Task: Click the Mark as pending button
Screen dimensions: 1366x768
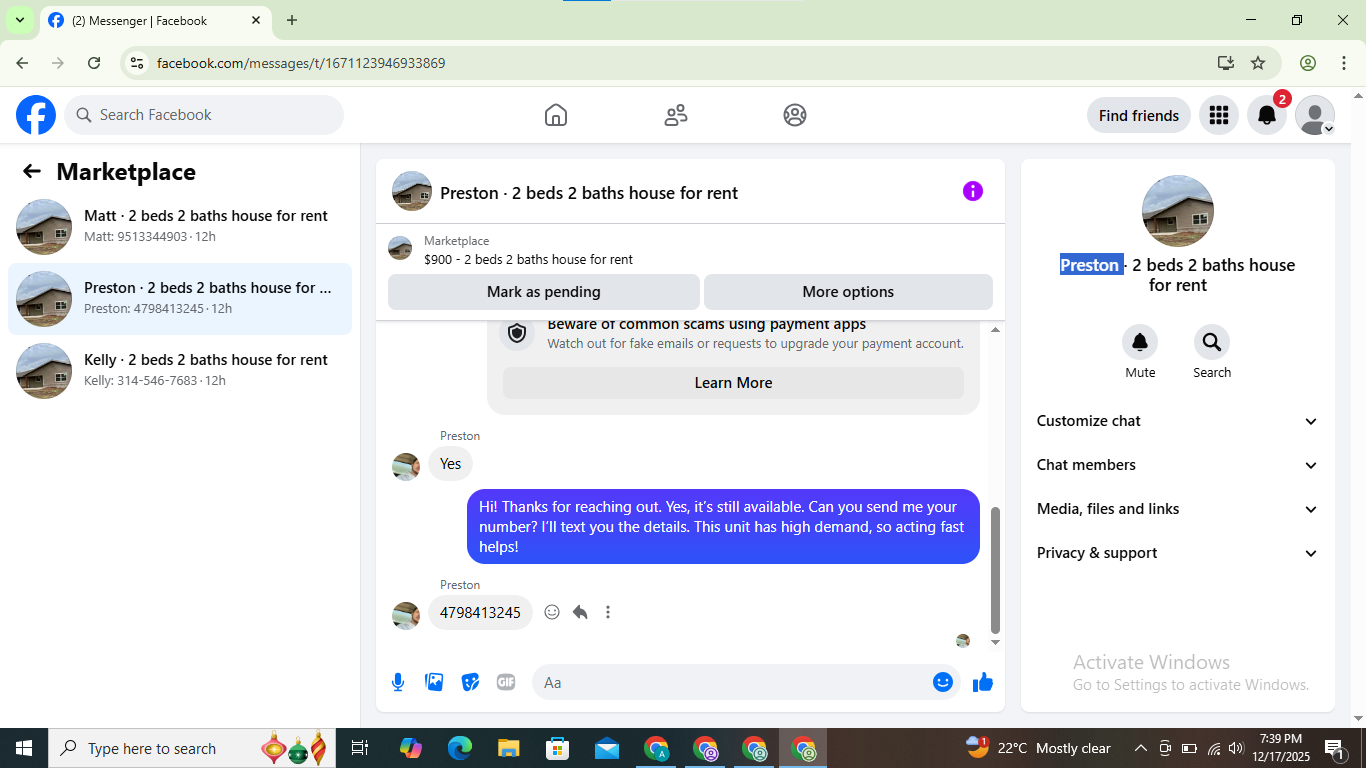Action: pos(544,292)
